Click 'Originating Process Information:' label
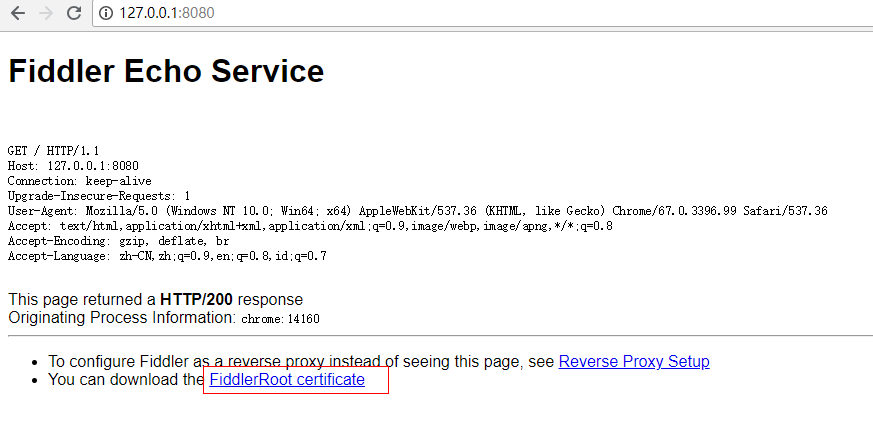The width and height of the screenshot is (873, 421). [x=122, y=318]
